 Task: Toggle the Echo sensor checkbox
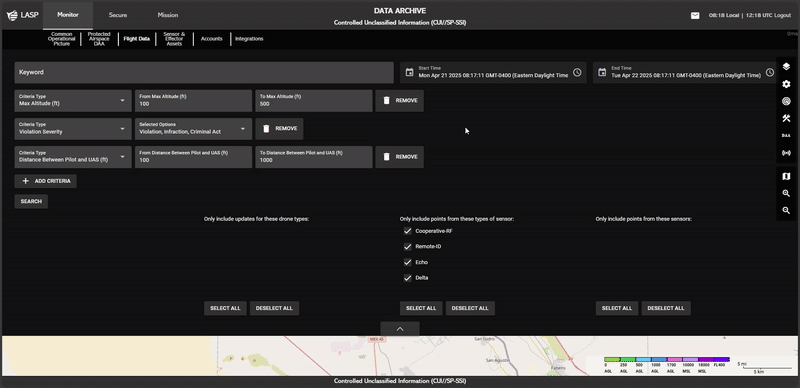click(407, 262)
